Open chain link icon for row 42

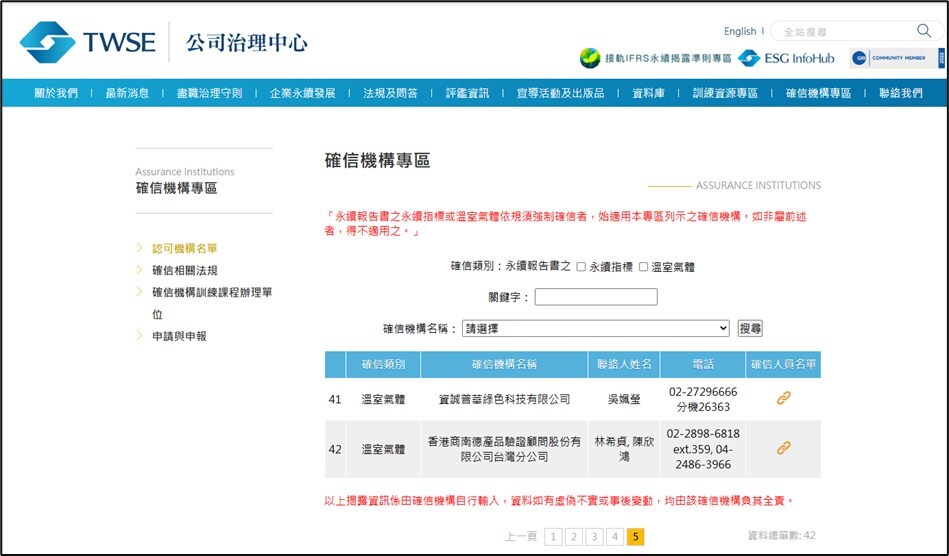(x=783, y=448)
